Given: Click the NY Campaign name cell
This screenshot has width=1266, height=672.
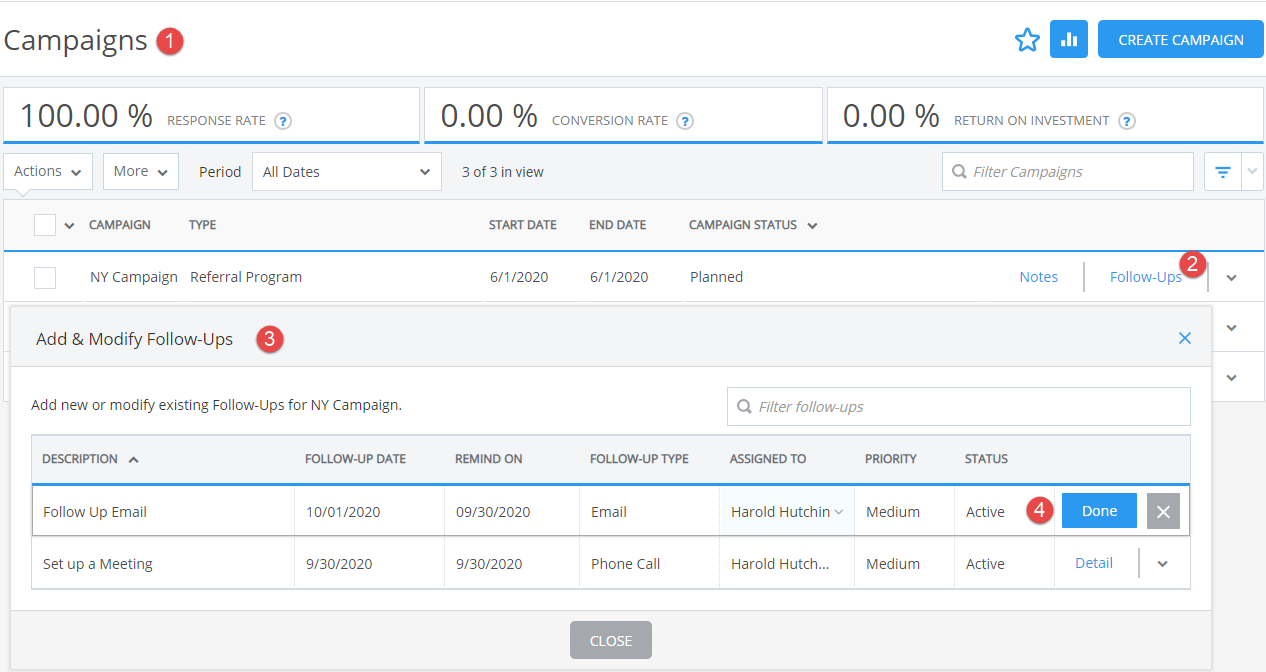Looking at the screenshot, I should pos(134,277).
